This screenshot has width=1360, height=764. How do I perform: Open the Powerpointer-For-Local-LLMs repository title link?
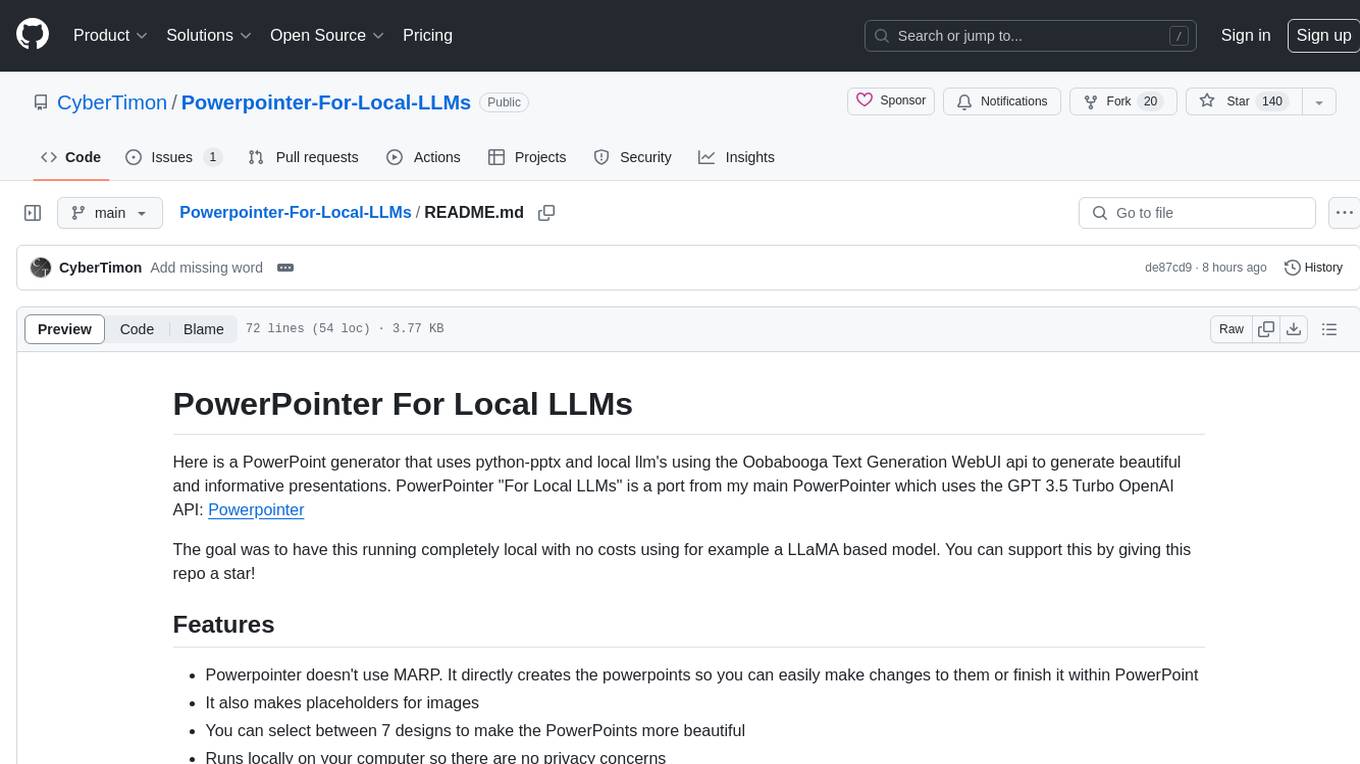(326, 102)
